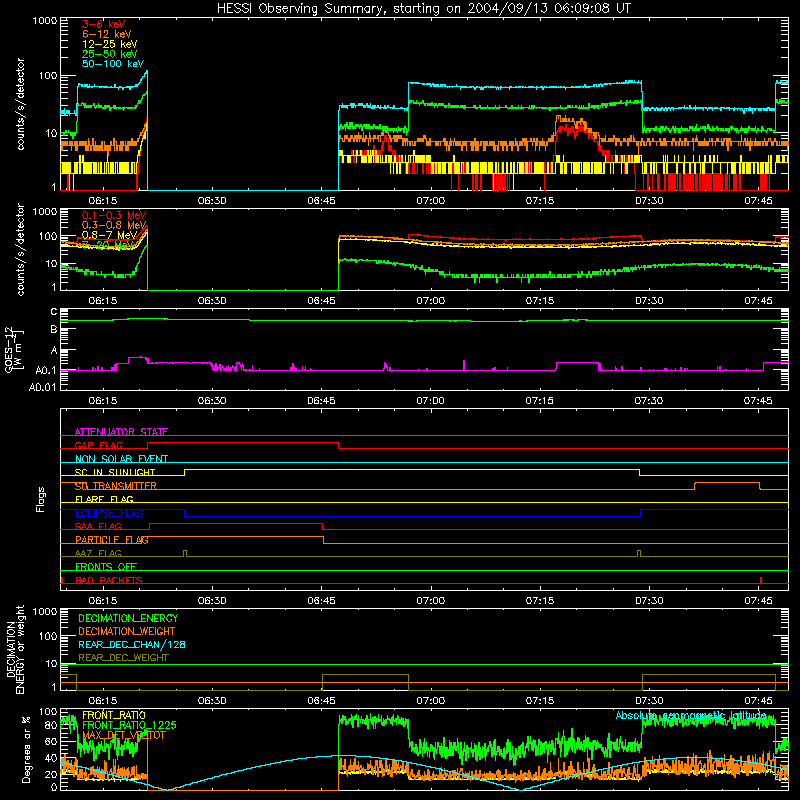Click the yellow 12-25 keV legend label
Screen dimensions: 800x800
tap(110, 44)
